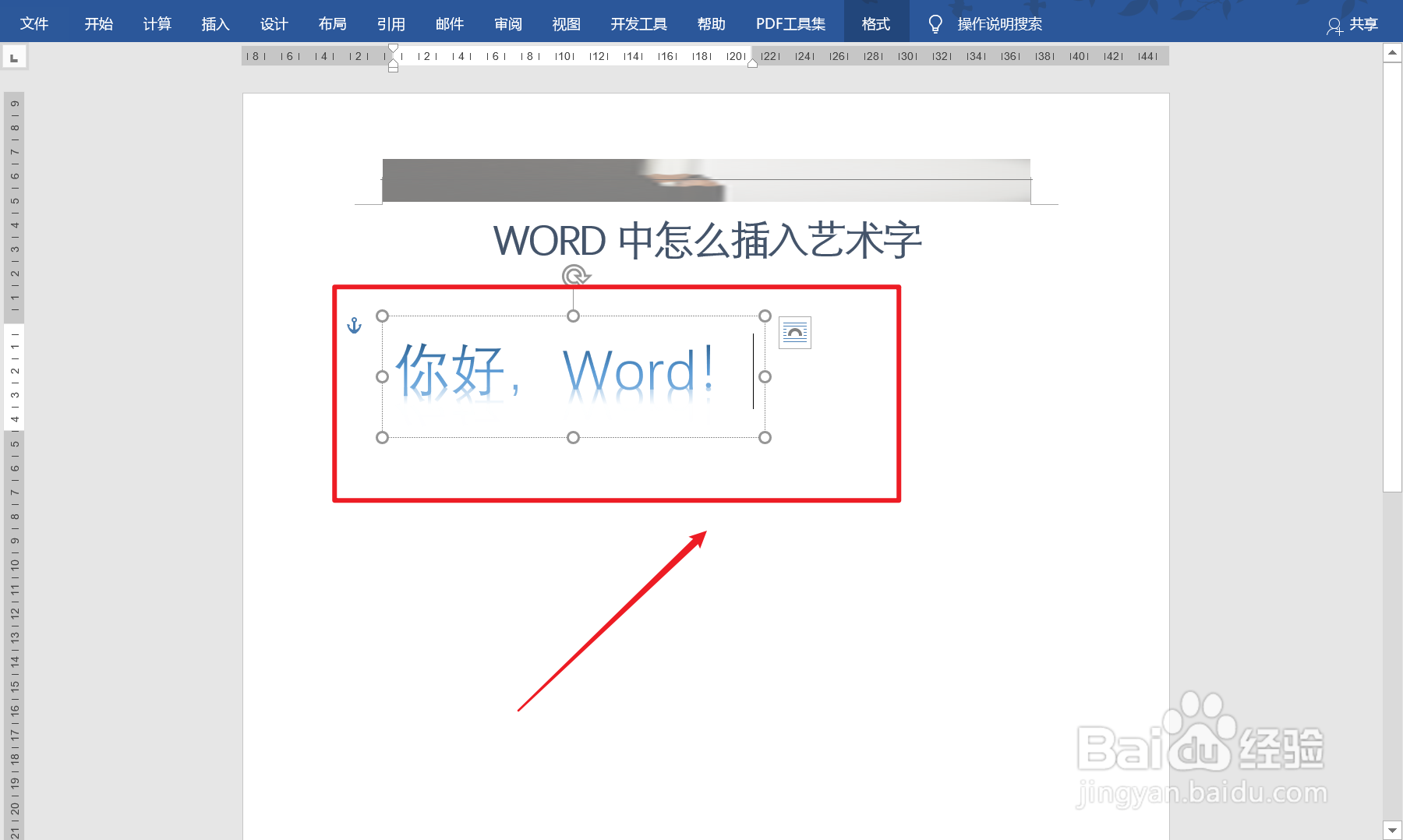The image size is (1403, 840).
Task: Click the 共享 (Share) button
Action: (1359, 24)
